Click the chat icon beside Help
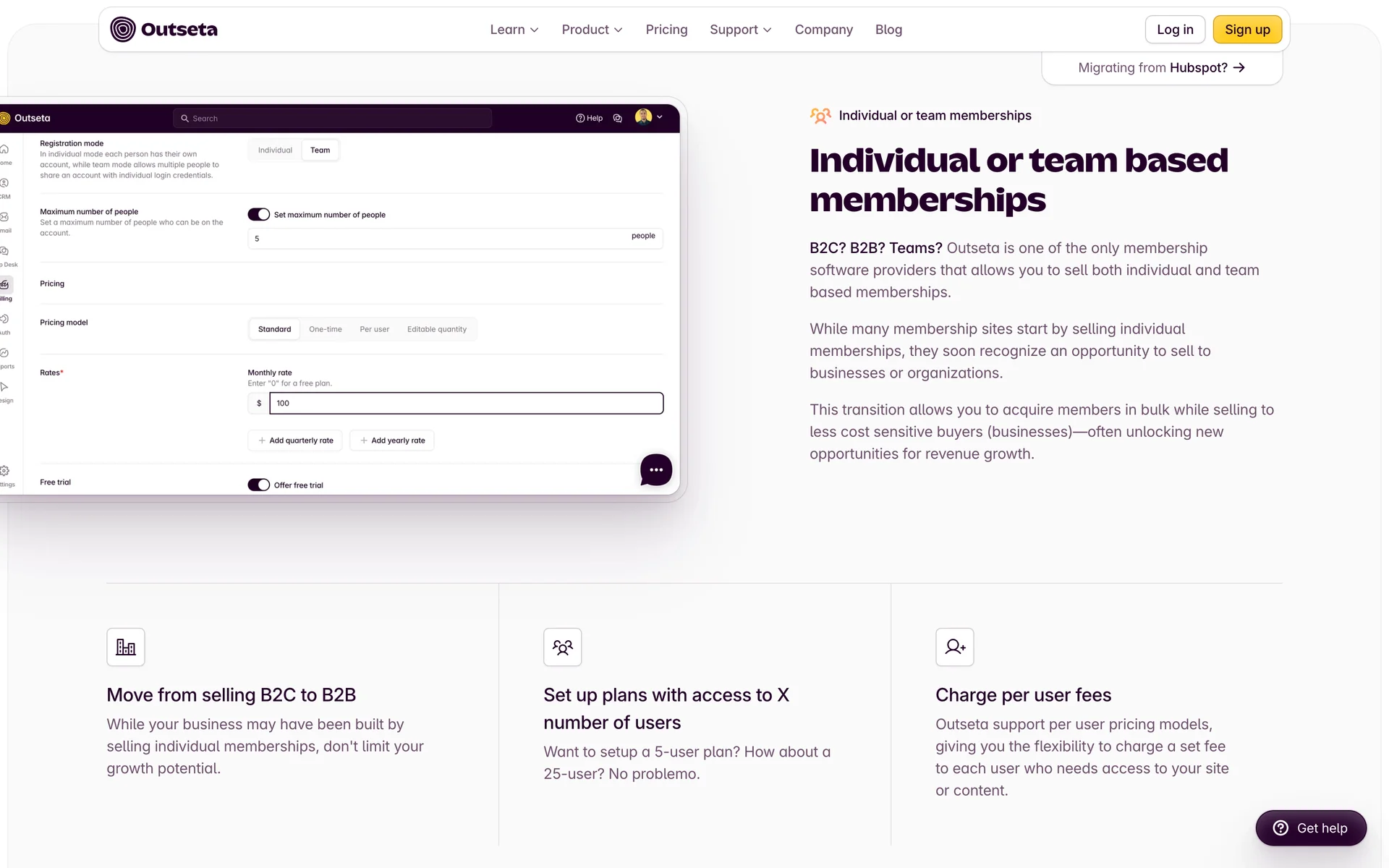 click(x=618, y=118)
